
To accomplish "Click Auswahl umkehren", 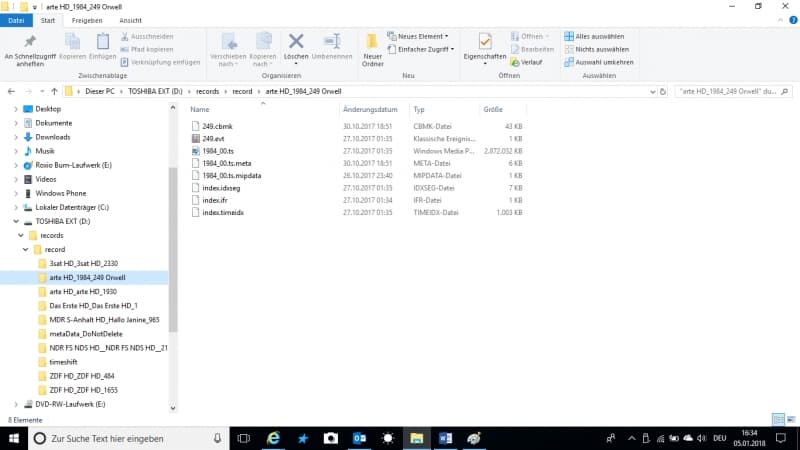I will click(x=599, y=62).
